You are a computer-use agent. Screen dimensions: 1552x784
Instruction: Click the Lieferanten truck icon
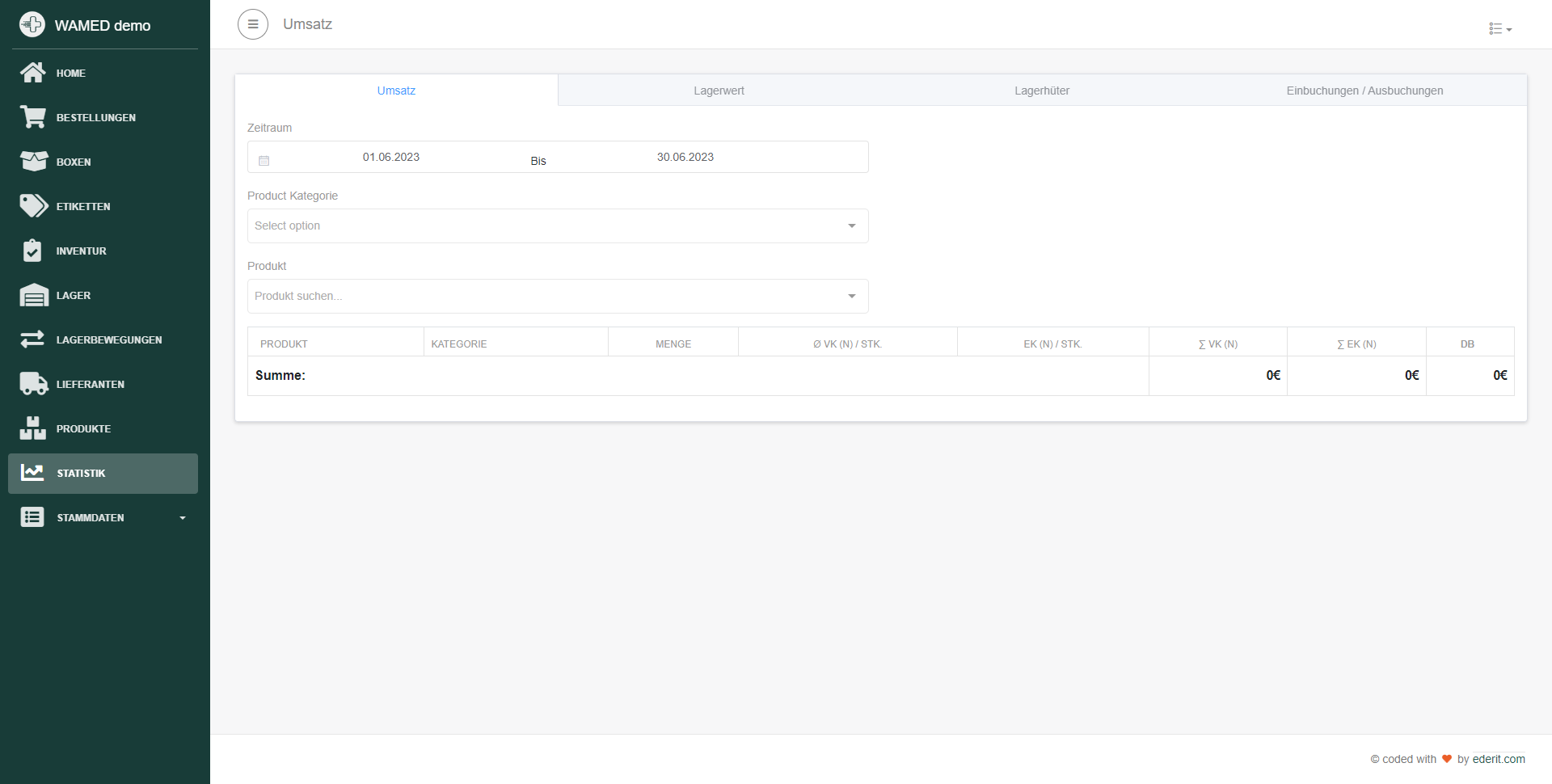(33, 384)
